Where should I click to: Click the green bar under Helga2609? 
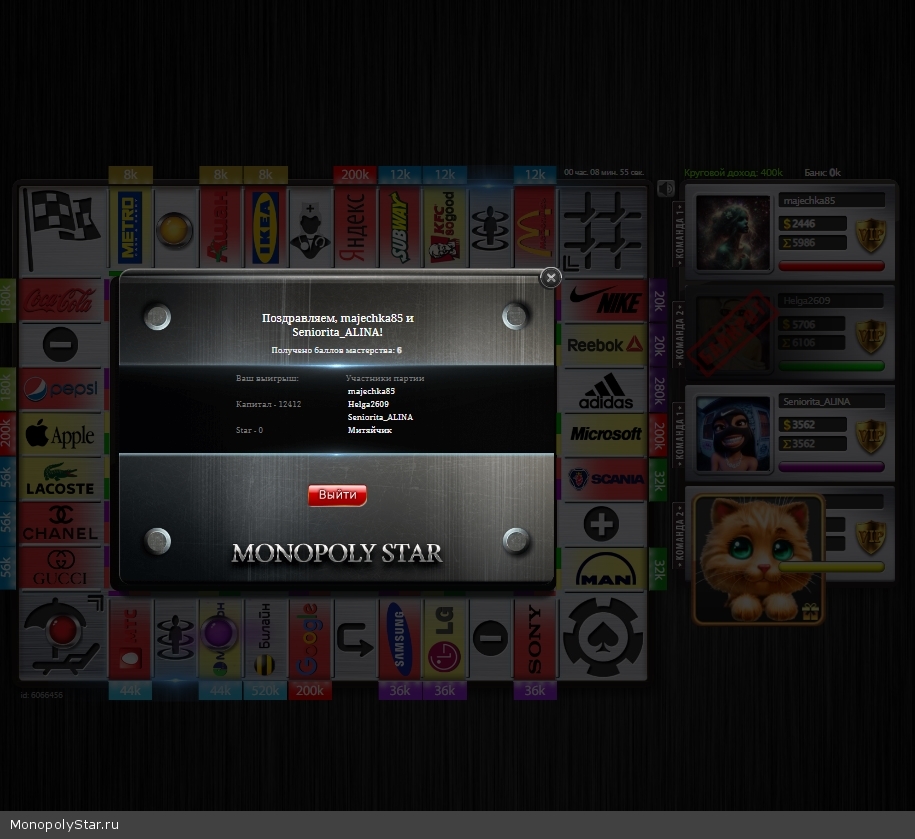(x=832, y=366)
